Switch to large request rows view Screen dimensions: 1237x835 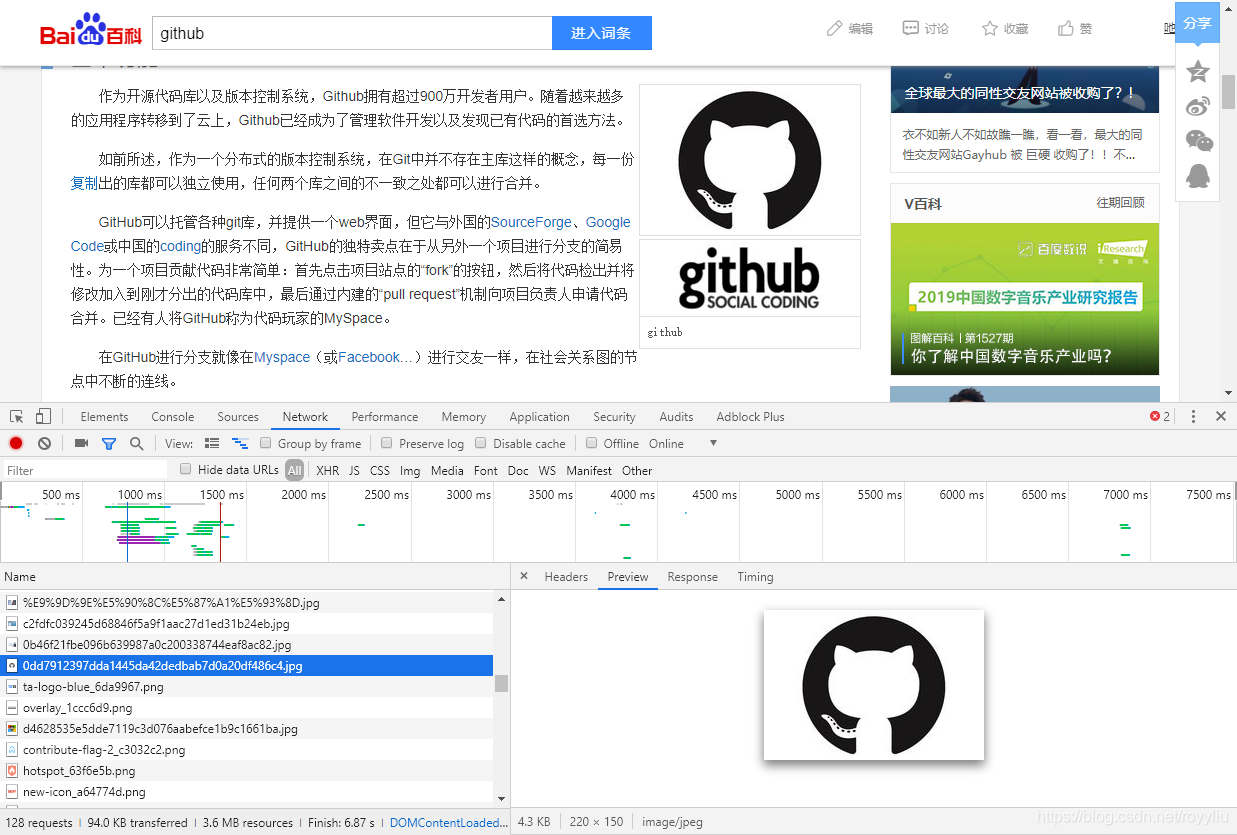tap(212, 443)
